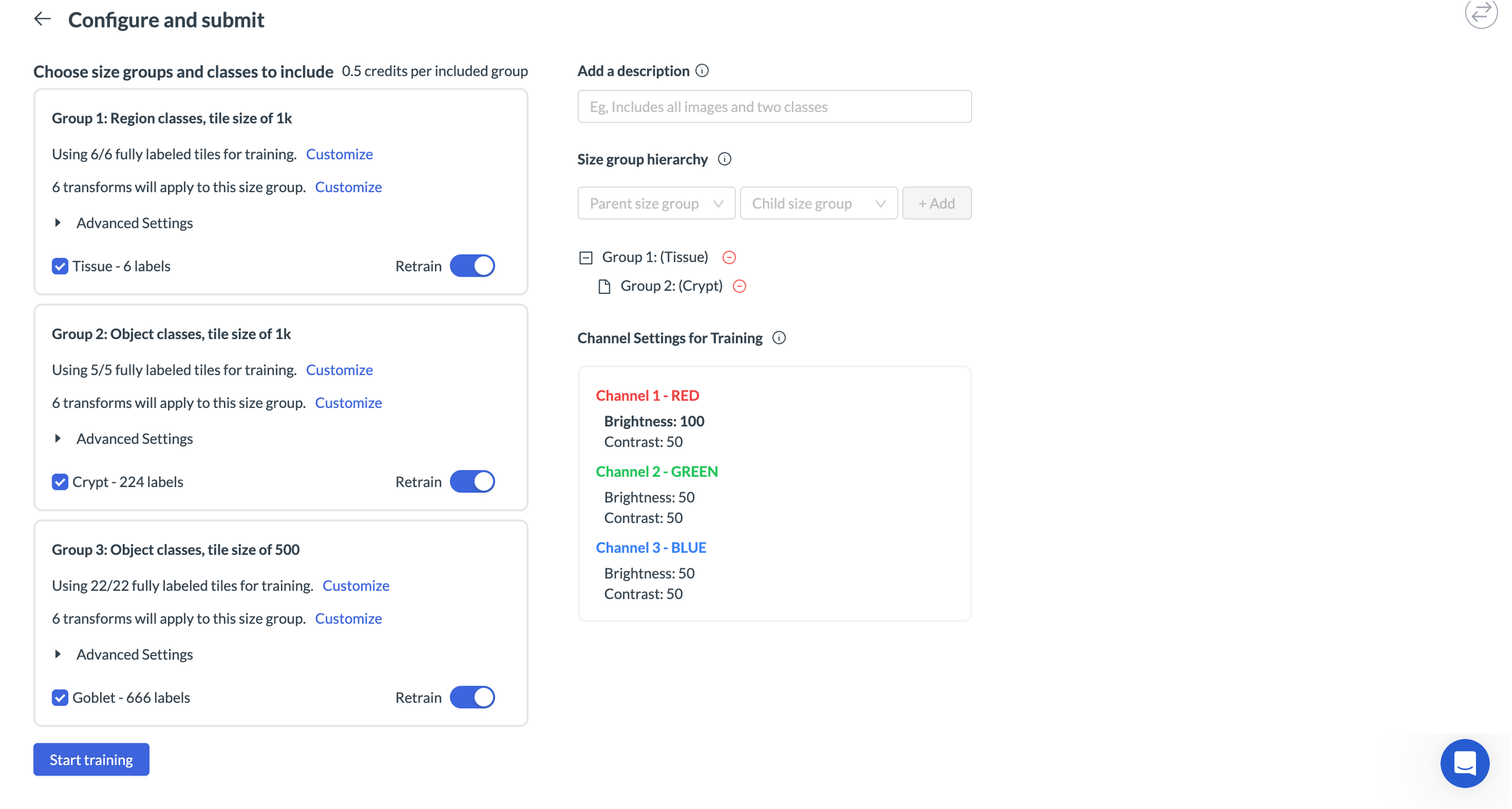1512x809 pixels.
Task: Click Start training button
Action: tap(91, 759)
